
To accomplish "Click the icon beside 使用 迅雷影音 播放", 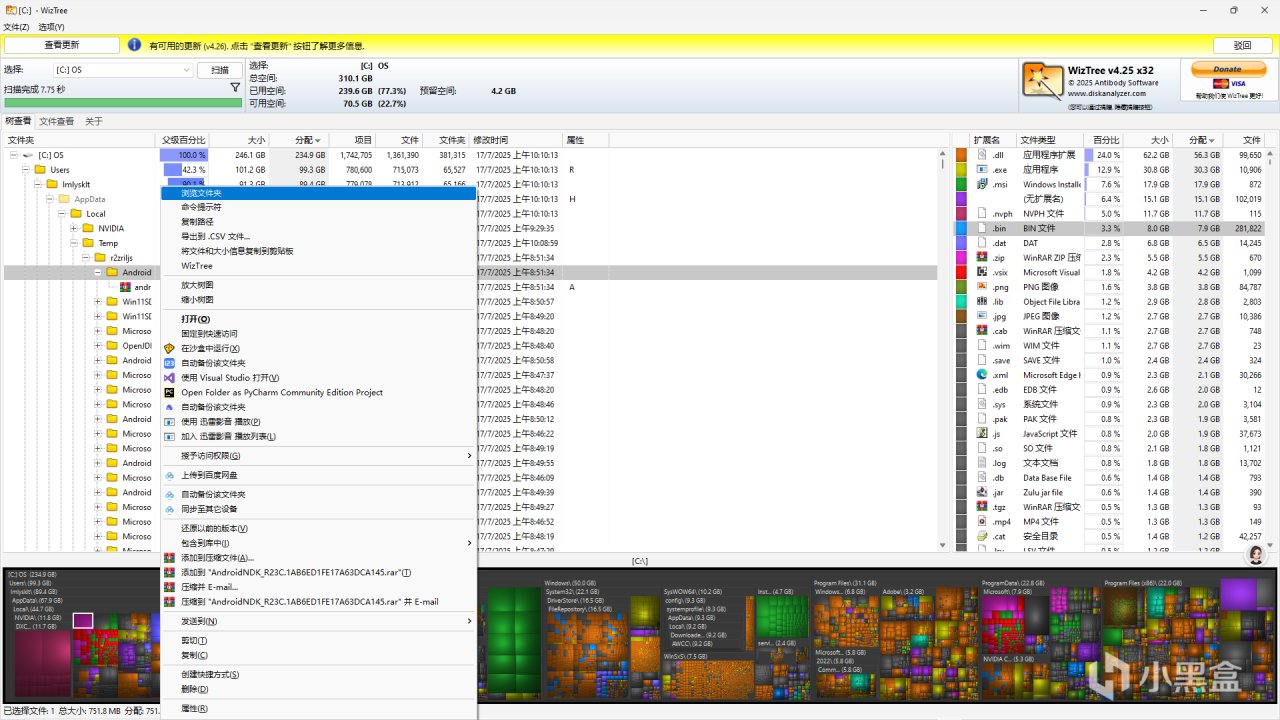I will coord(169,422).
